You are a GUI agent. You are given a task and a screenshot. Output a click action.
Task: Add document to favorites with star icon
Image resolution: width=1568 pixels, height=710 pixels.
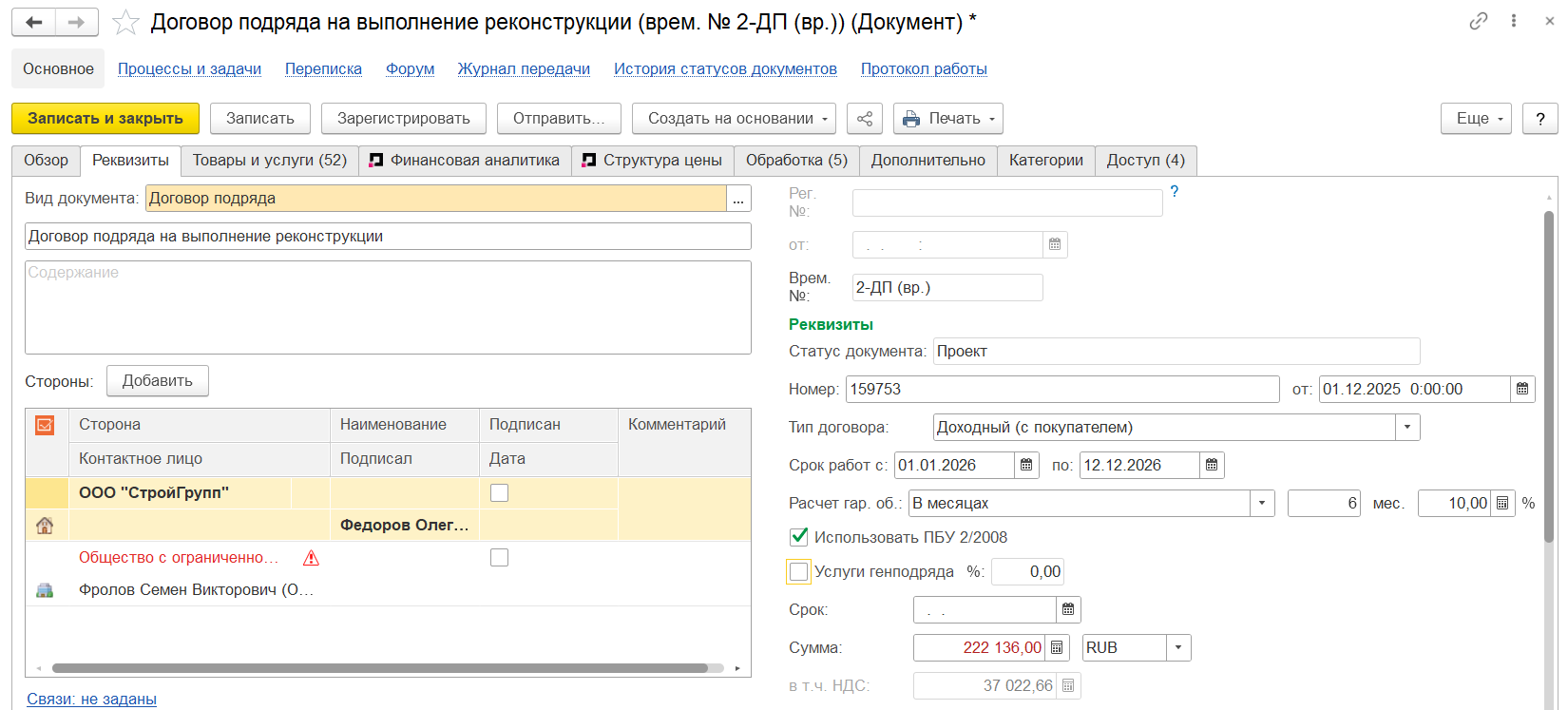125,22
